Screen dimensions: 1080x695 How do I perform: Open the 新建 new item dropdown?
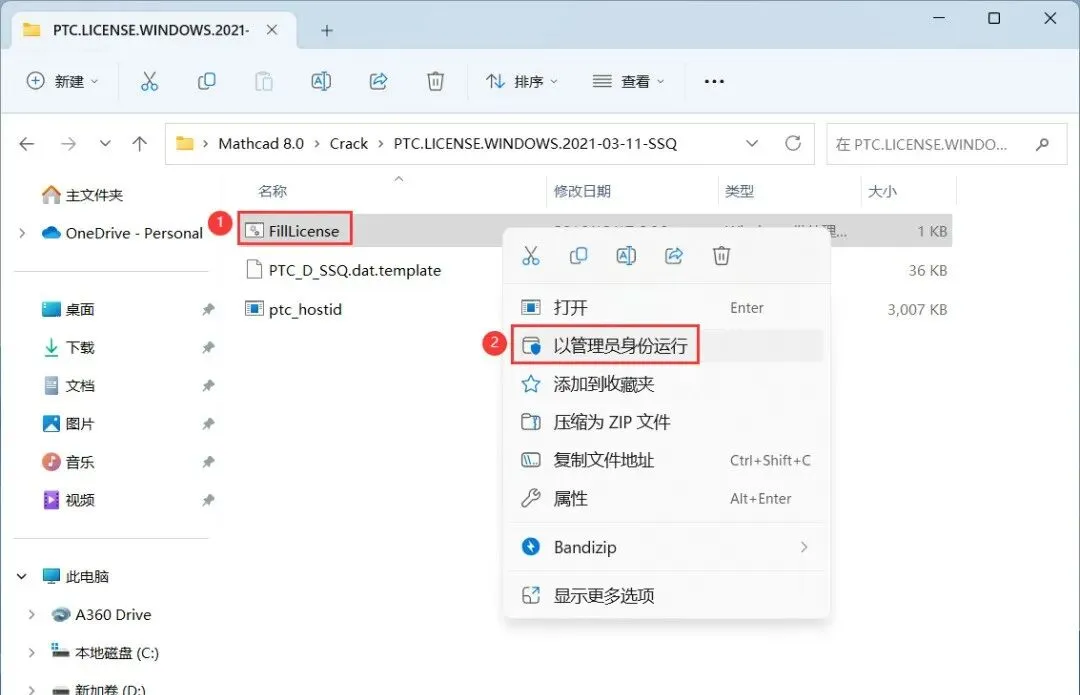[x=63, y=81]
